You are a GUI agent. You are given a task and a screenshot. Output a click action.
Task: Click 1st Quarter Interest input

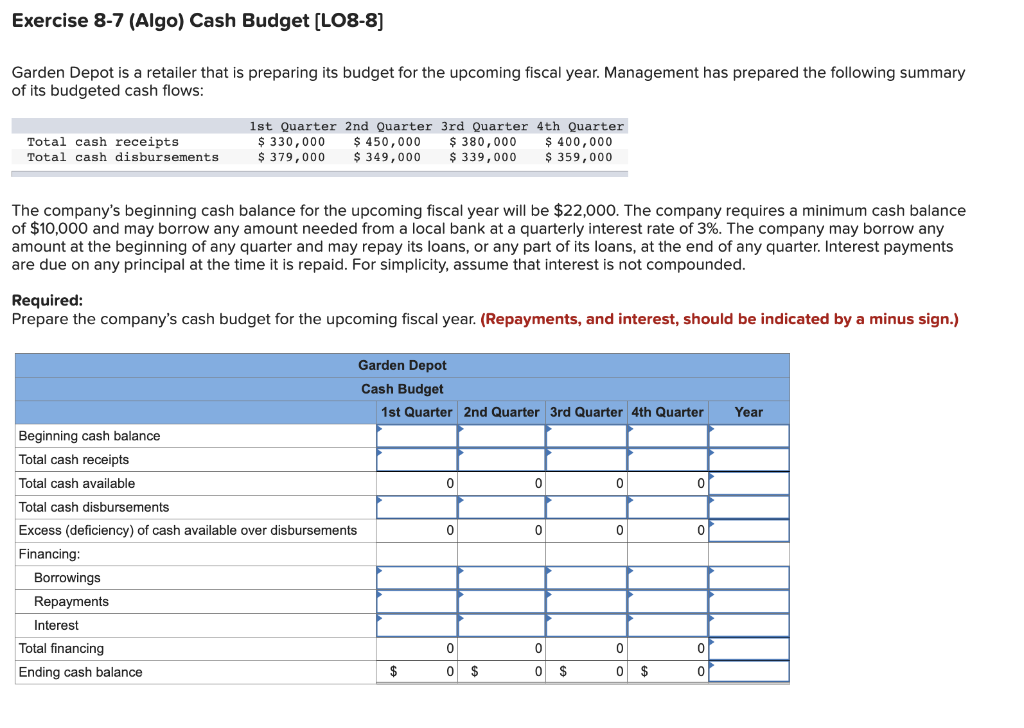[417, 625]
